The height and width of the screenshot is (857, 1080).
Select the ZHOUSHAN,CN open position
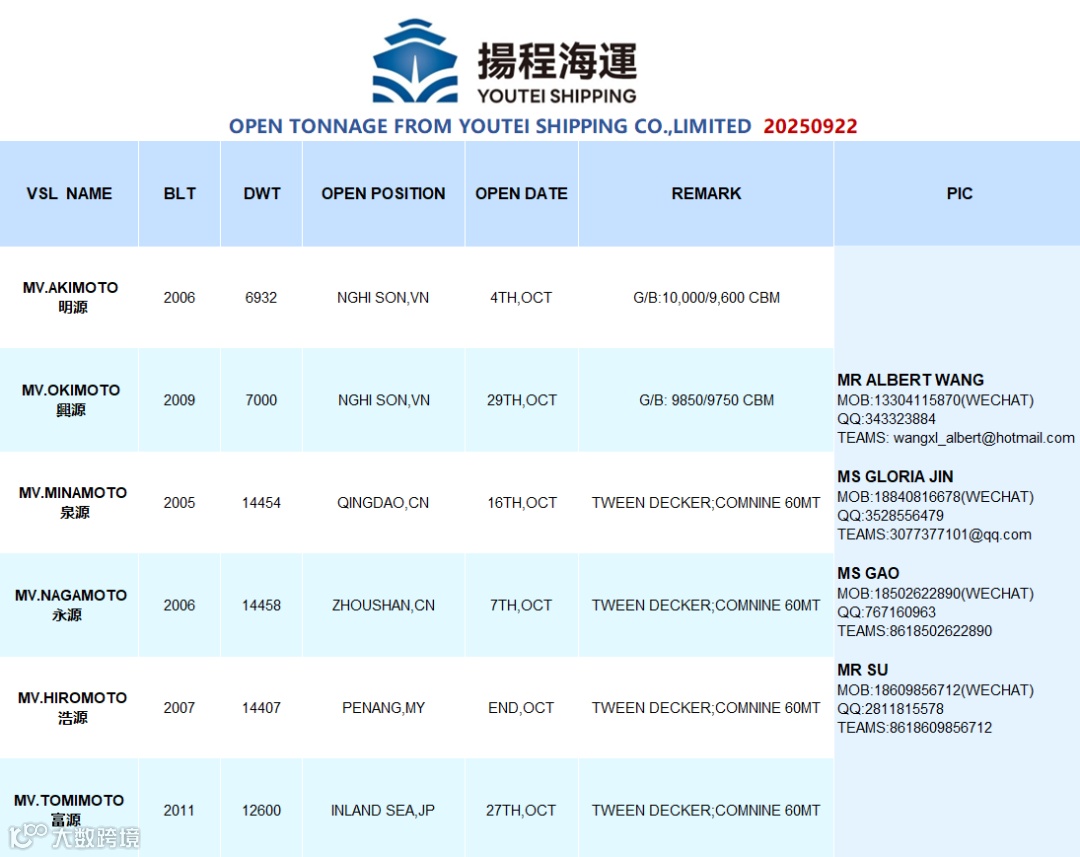pos(384,606)
